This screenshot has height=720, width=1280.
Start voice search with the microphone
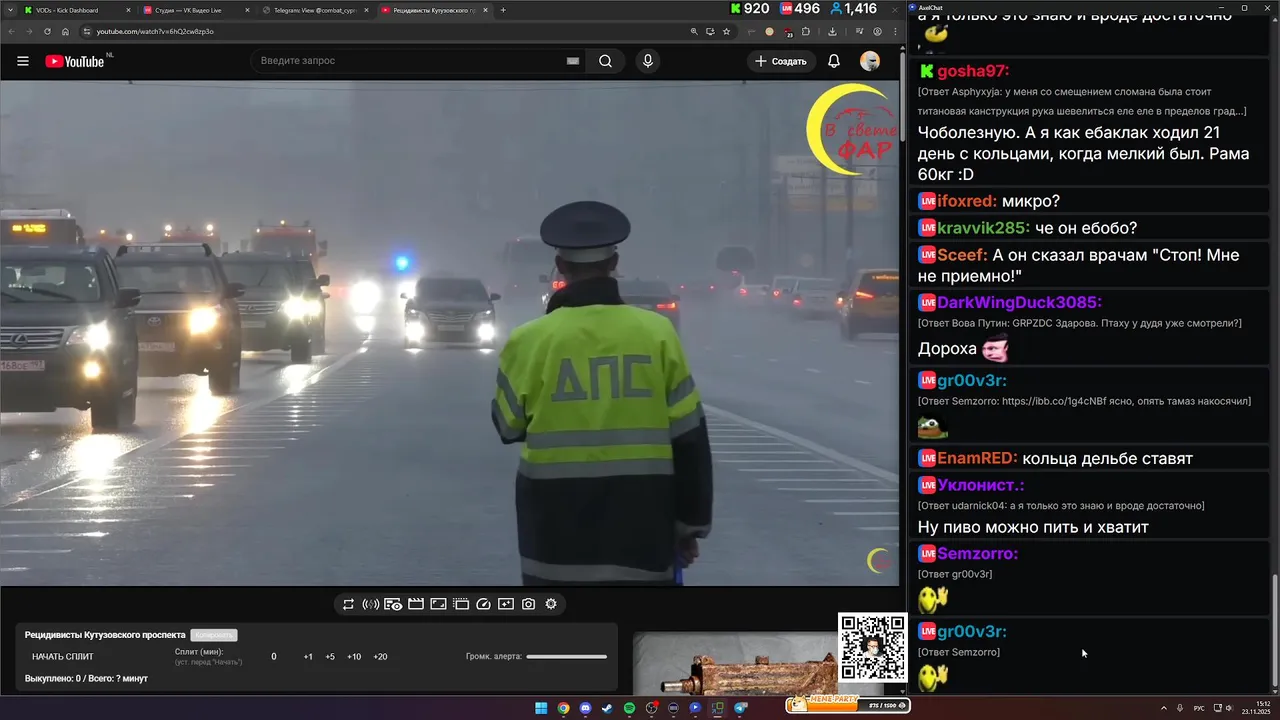click(648, 61)
